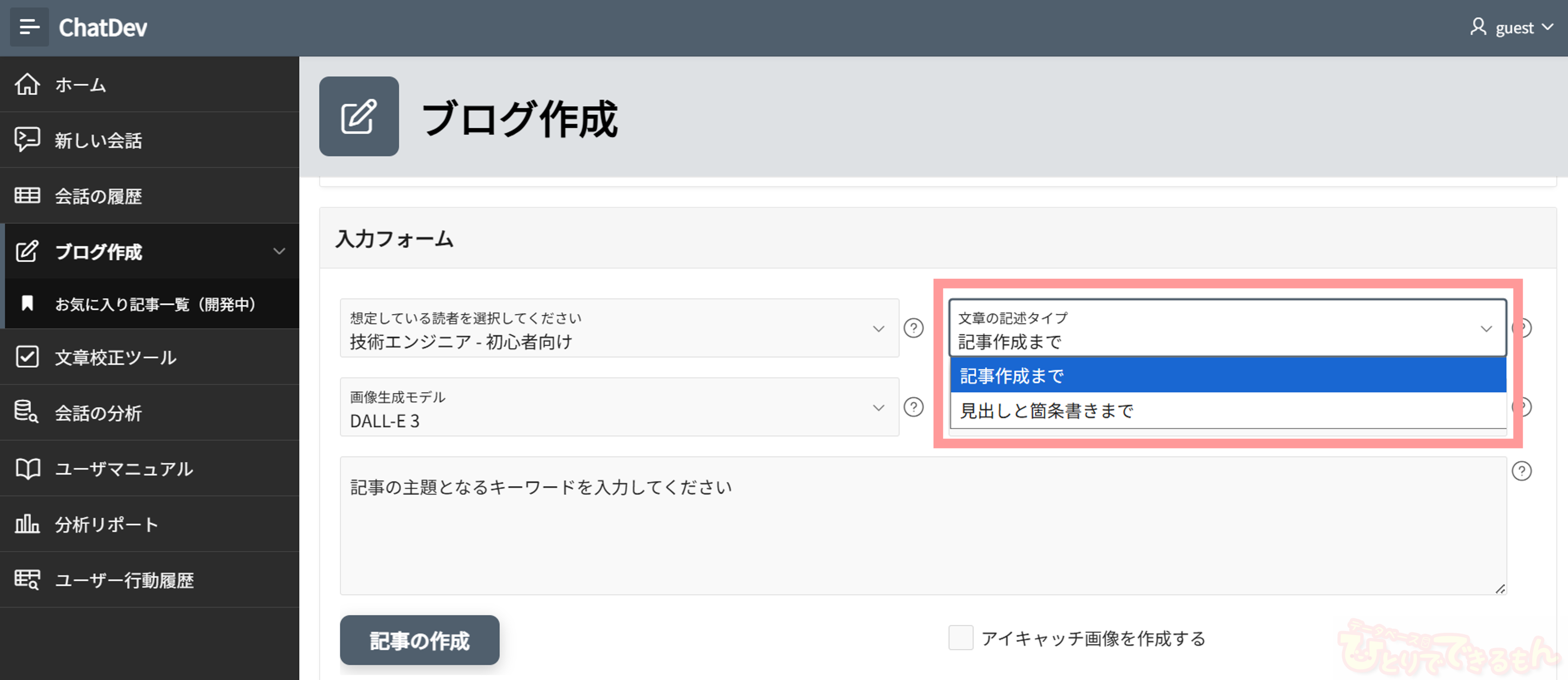Screen dimensions: 1568x680
Task: Enable the アイキャッチ画像を作成する checkbox
Action: (x=960, y=637)
